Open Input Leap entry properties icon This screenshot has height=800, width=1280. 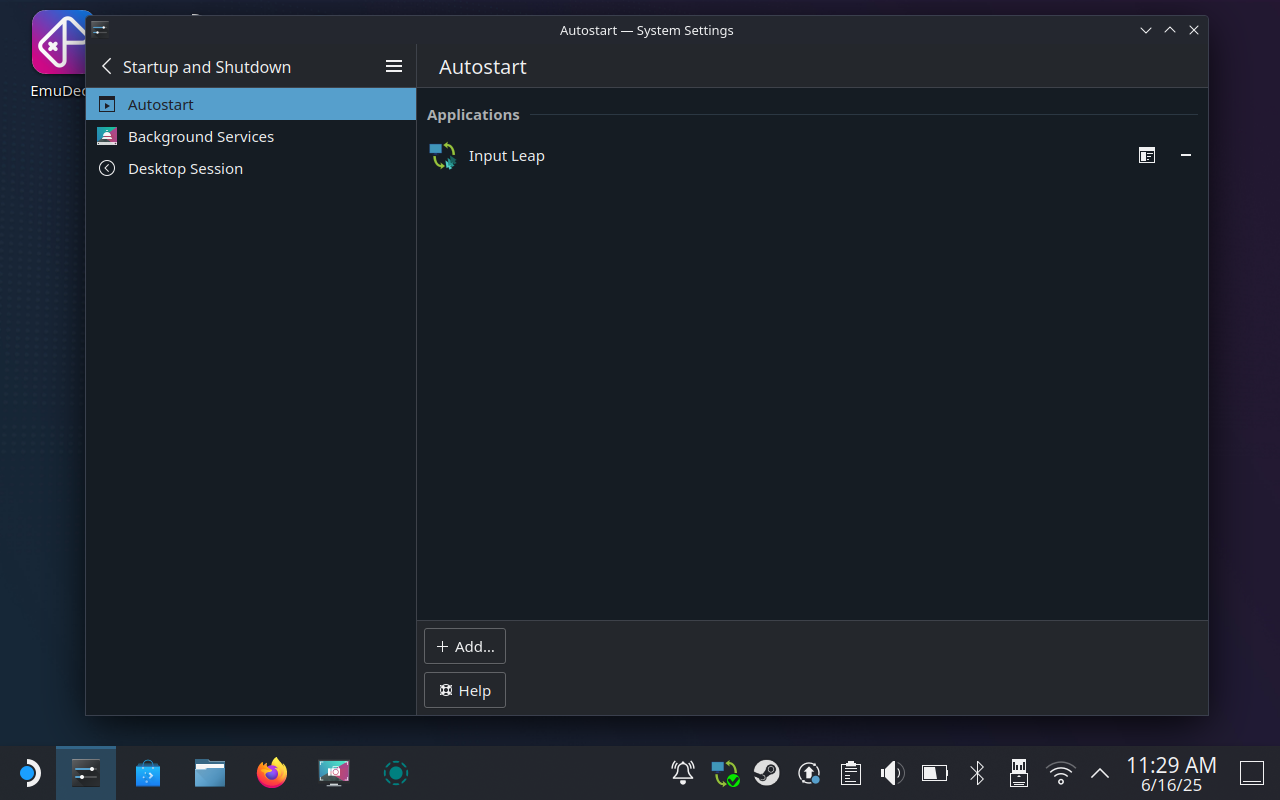point(1146,156)
